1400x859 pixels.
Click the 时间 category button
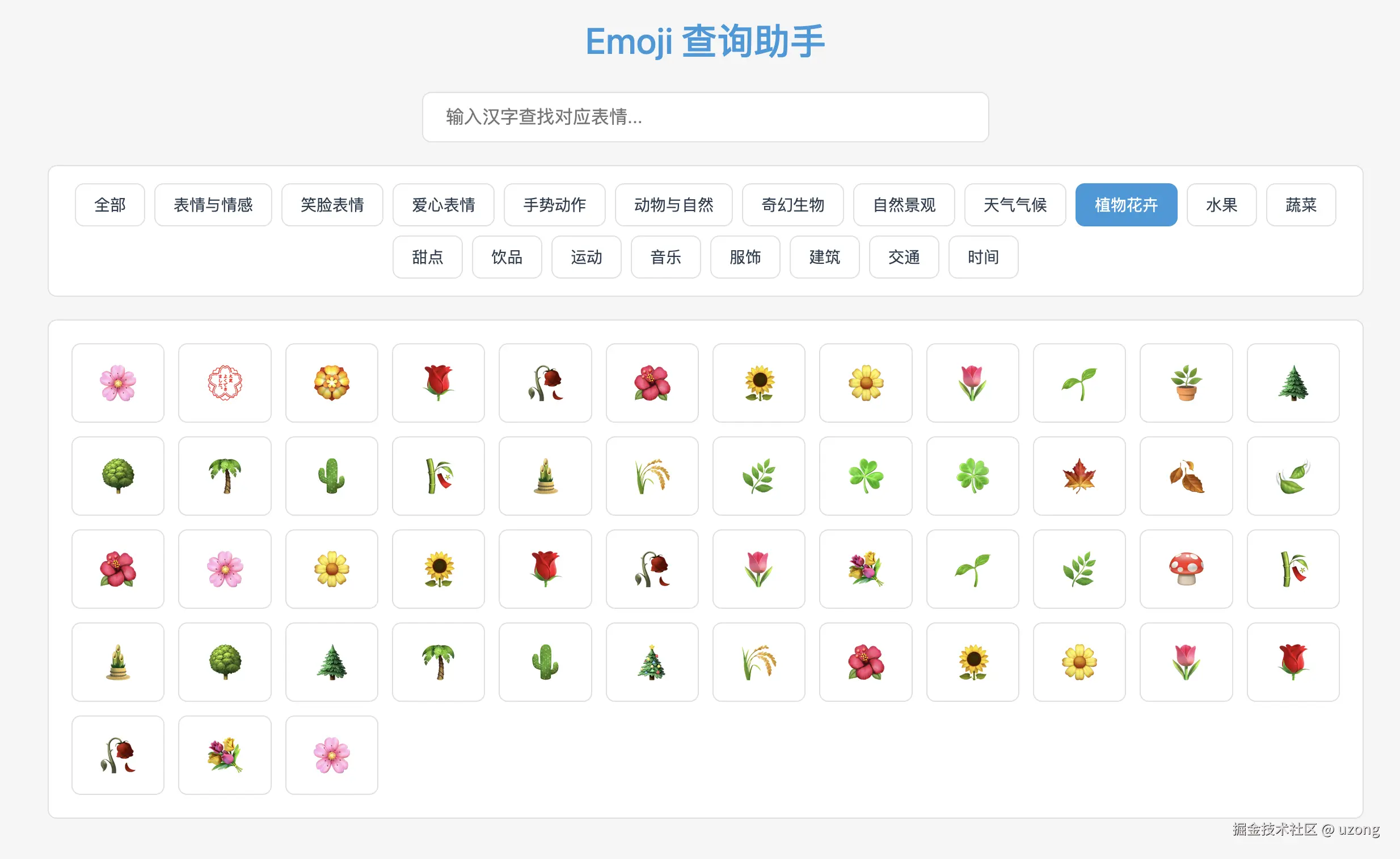(x=983, y=258)
